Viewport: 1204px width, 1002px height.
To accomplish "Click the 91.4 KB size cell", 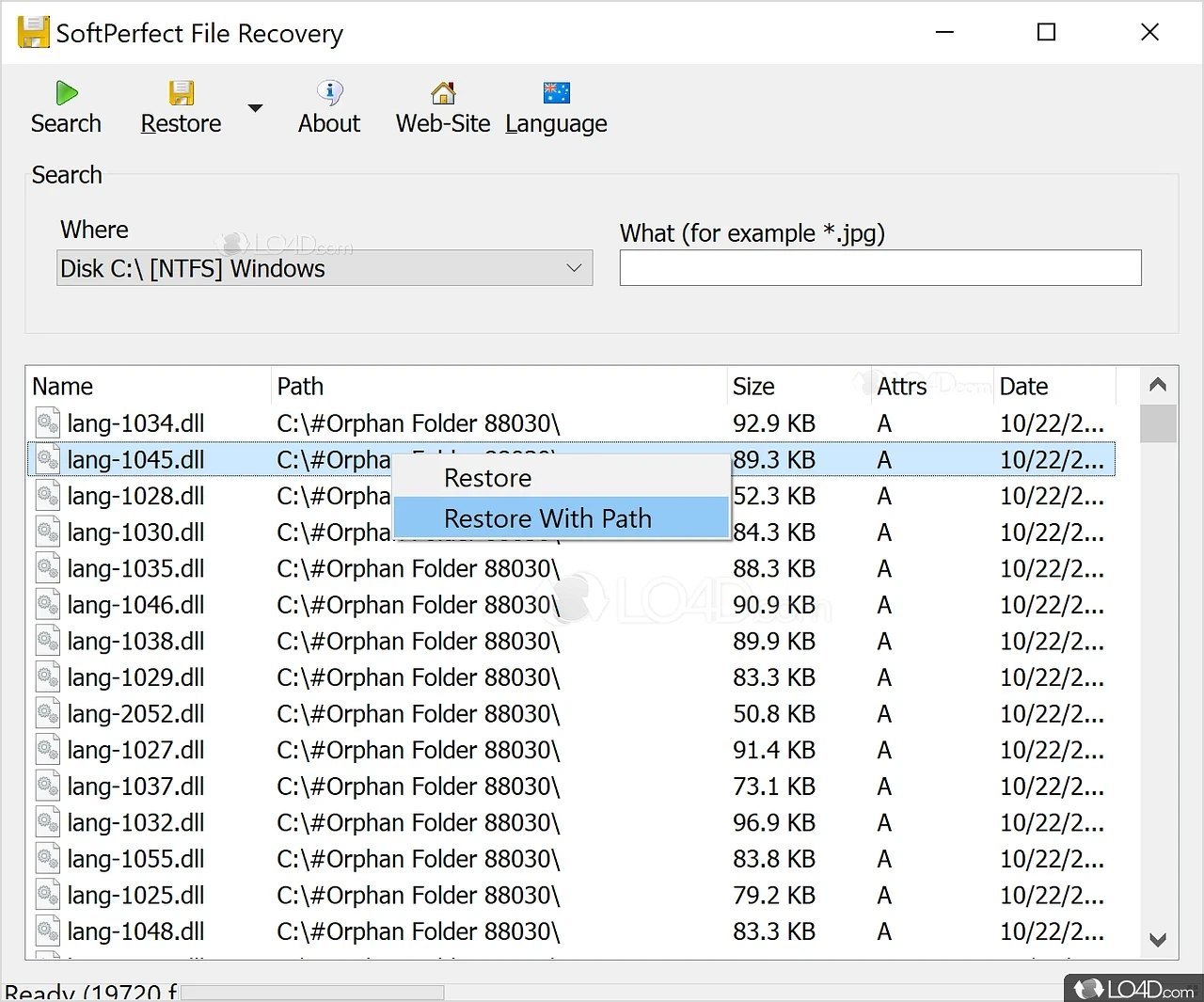I will pyautogui.click(x=774, y=751).
